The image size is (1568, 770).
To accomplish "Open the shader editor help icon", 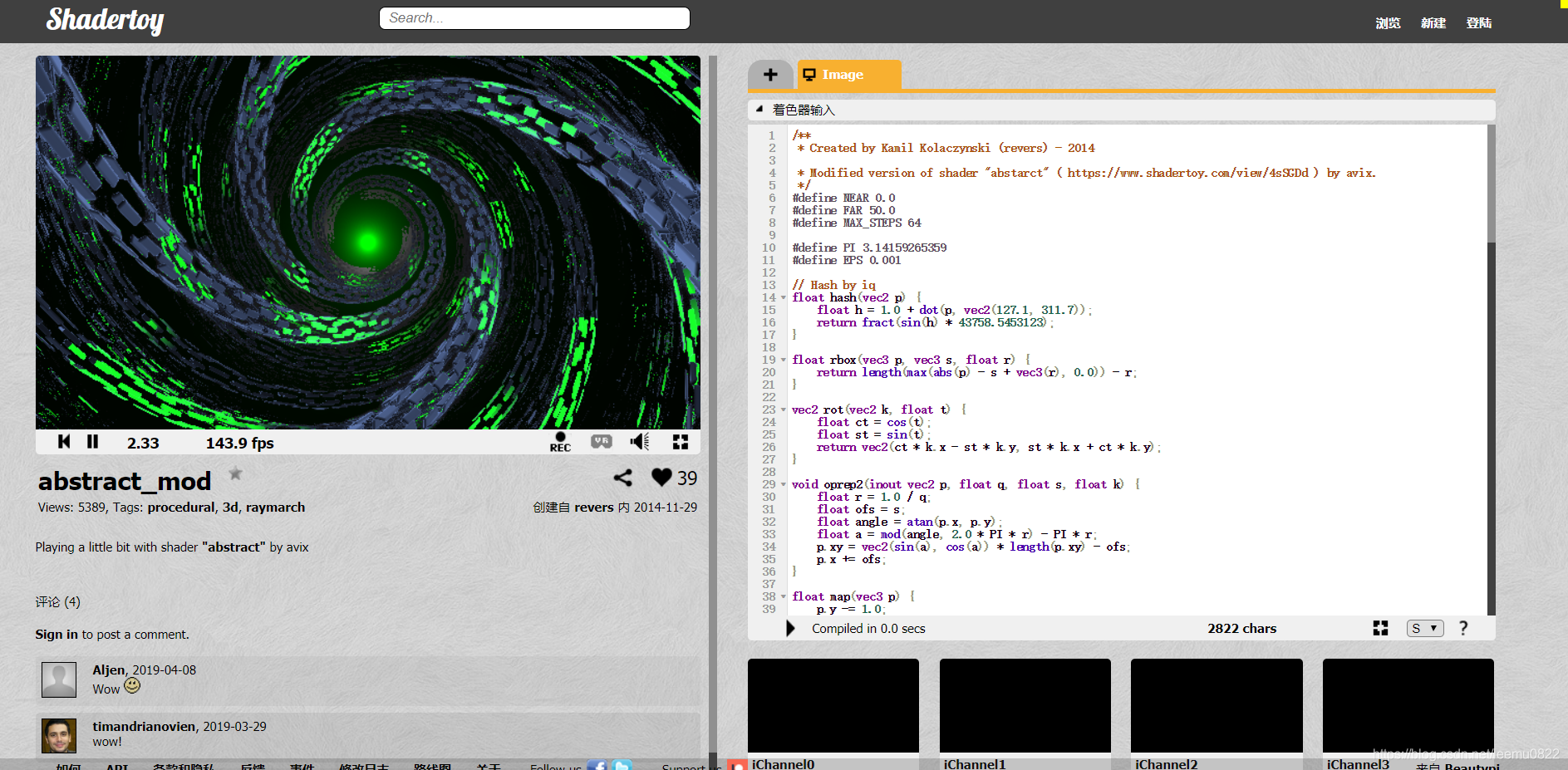I will 1463,628.
